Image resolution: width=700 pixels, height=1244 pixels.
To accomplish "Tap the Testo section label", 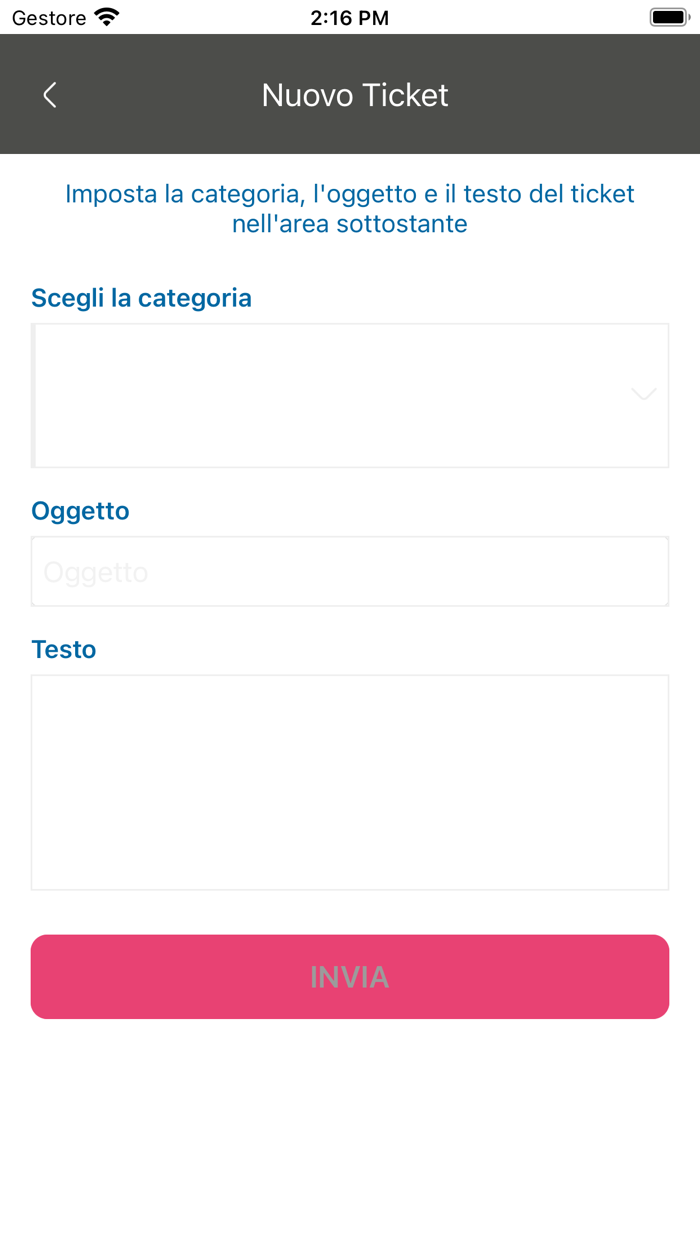I will tap(63, 648).
